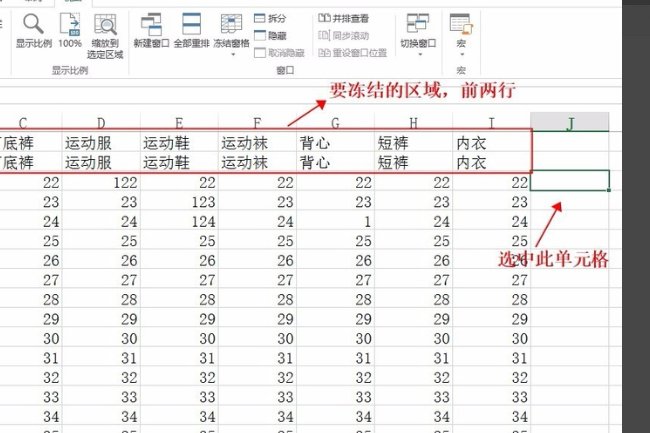Screen dimensions: 650x433
Task: Click the selected green-bordered cell in column J
Action: 570,181
